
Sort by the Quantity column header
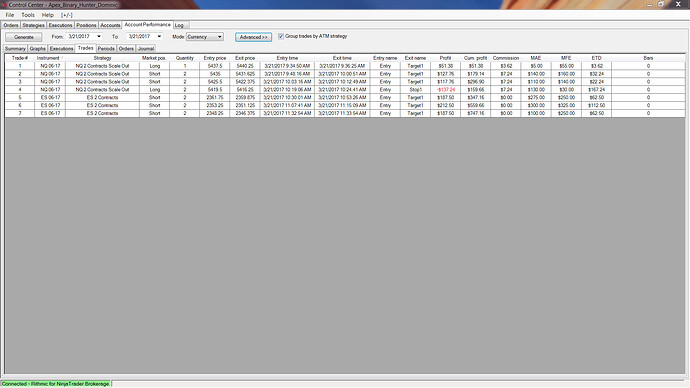[184, 58]
